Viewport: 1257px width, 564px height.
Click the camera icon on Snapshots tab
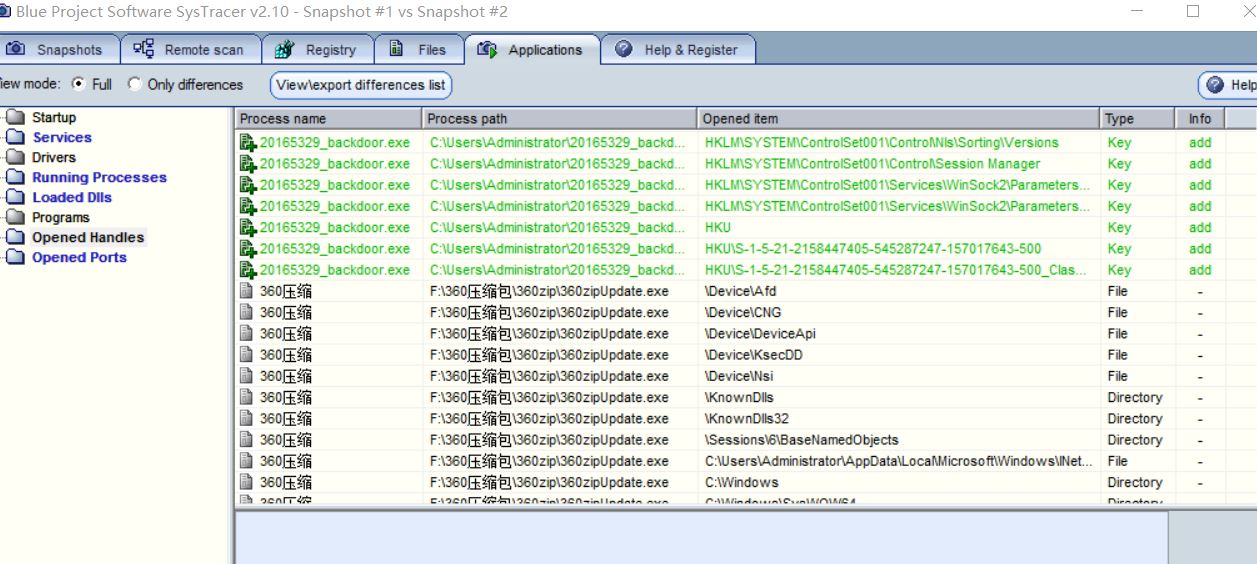[16, 49]
